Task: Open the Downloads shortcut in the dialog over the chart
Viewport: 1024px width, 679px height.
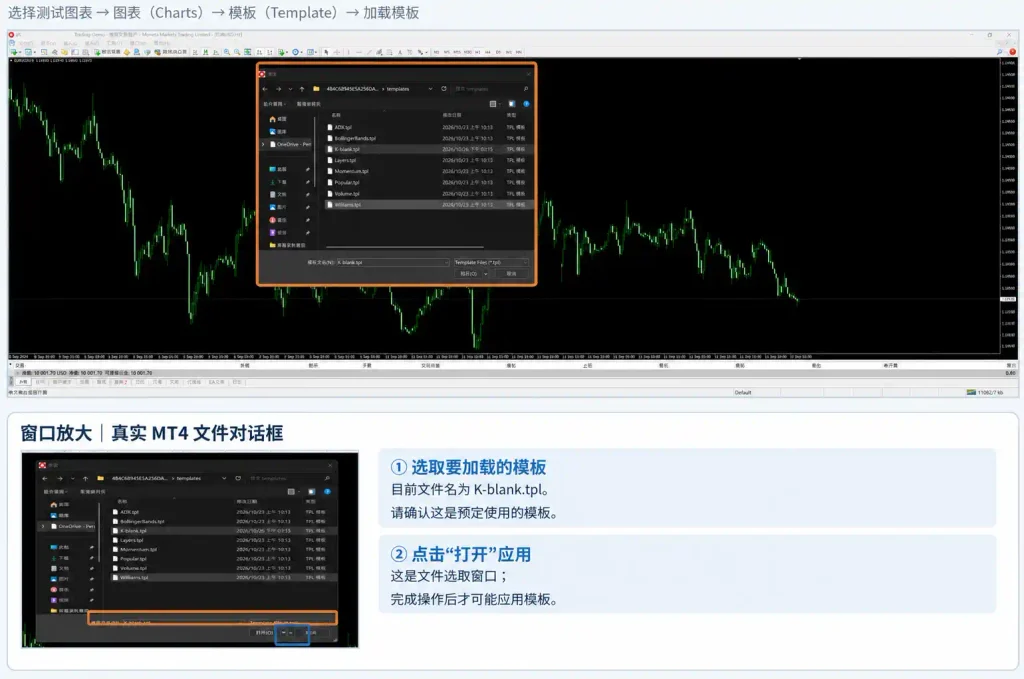Action: tap(278, 182)
